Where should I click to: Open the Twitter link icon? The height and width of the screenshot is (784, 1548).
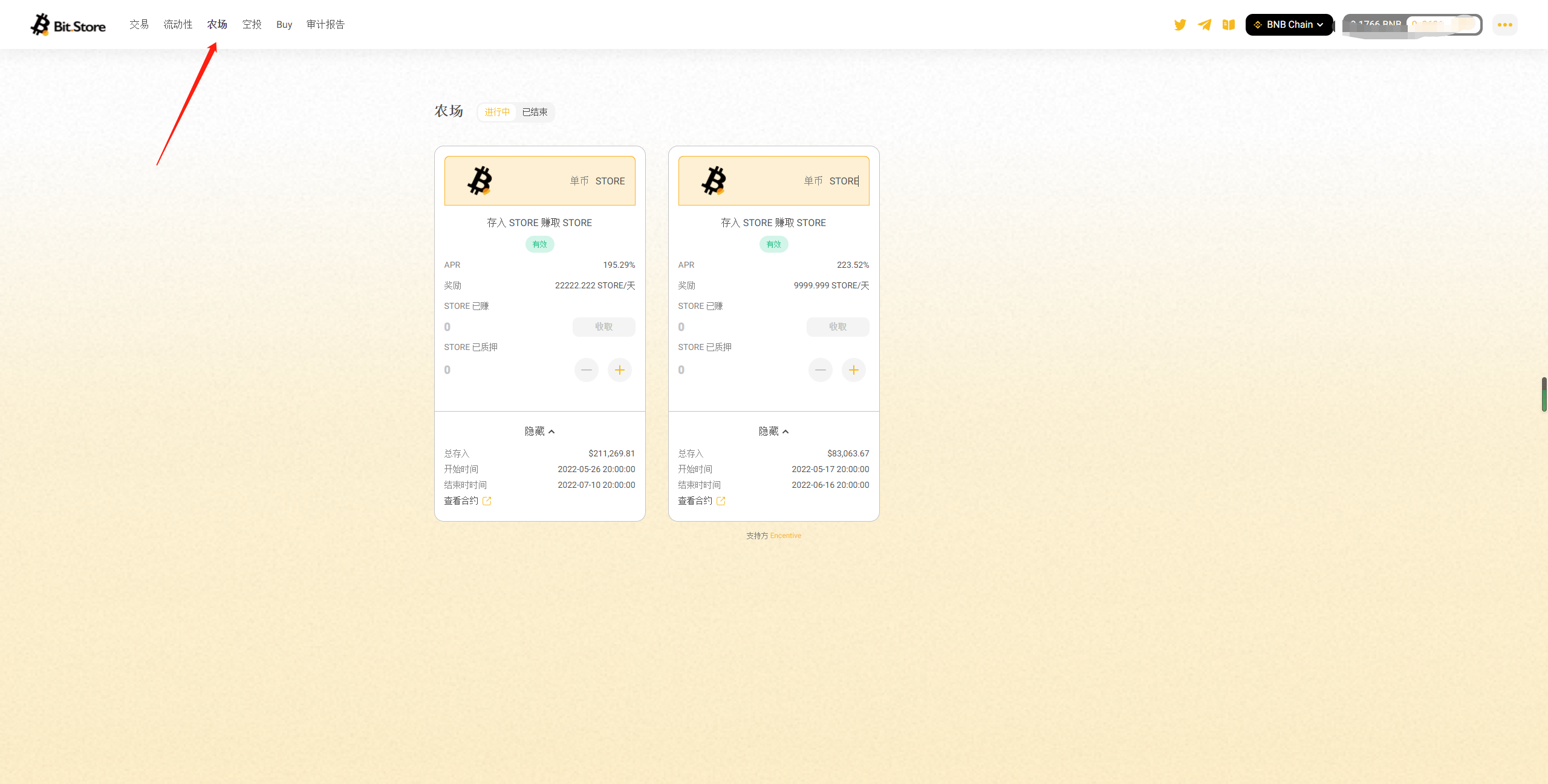(x=1180, y=25)
